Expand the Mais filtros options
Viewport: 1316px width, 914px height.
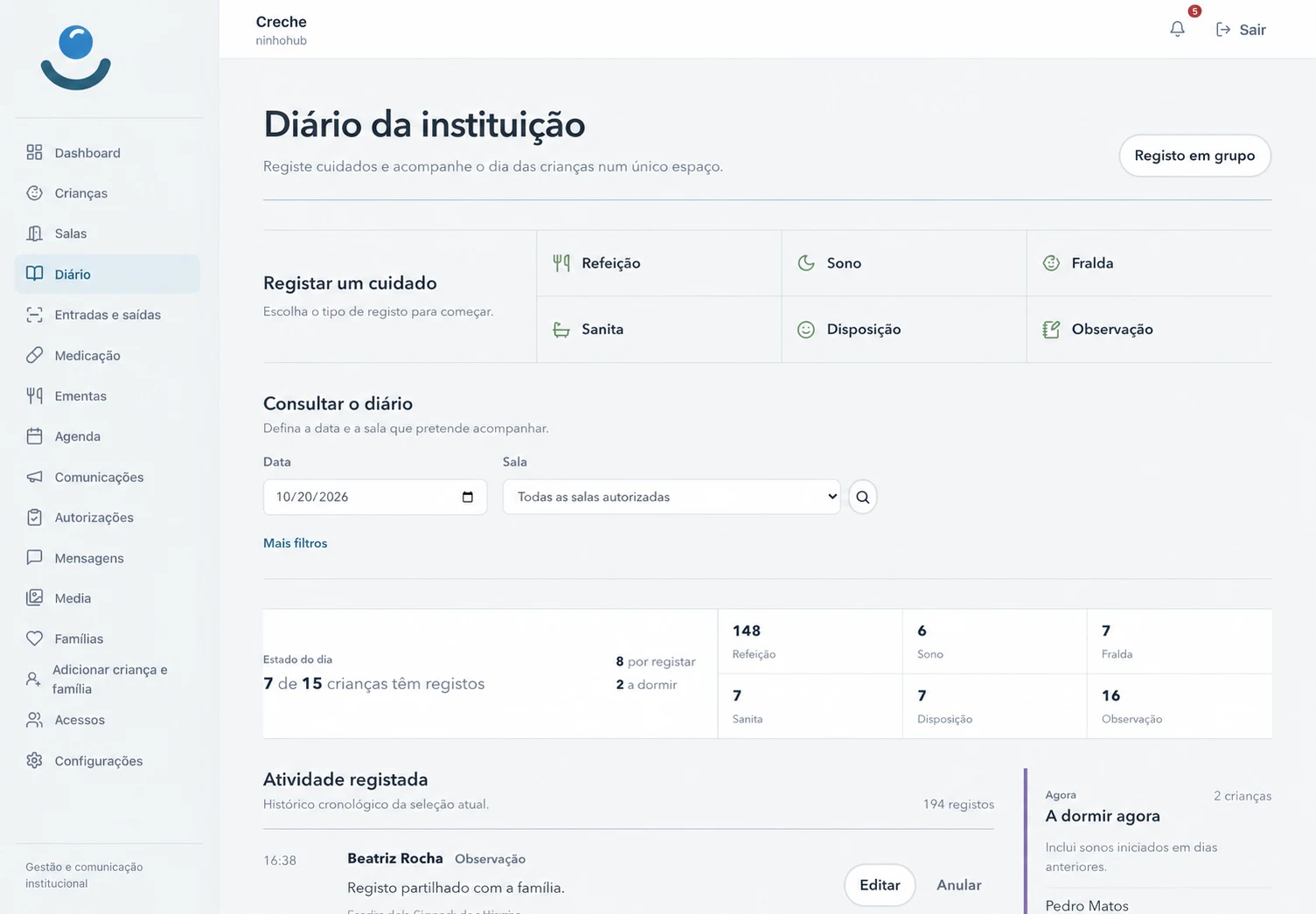296,543
